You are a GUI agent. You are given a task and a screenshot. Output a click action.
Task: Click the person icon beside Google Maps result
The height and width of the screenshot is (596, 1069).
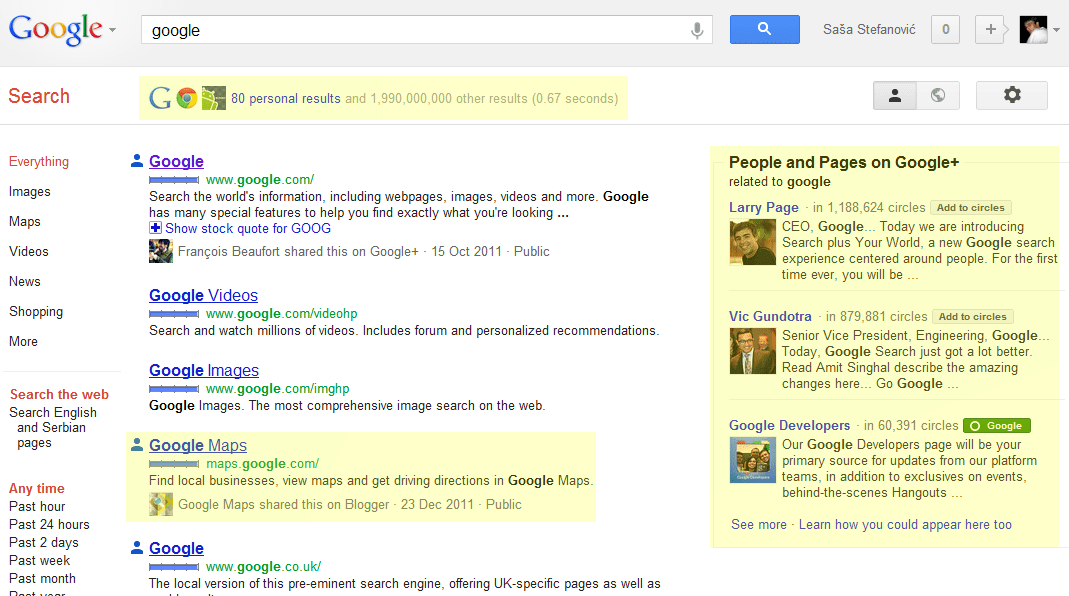(x=137, y=445)
